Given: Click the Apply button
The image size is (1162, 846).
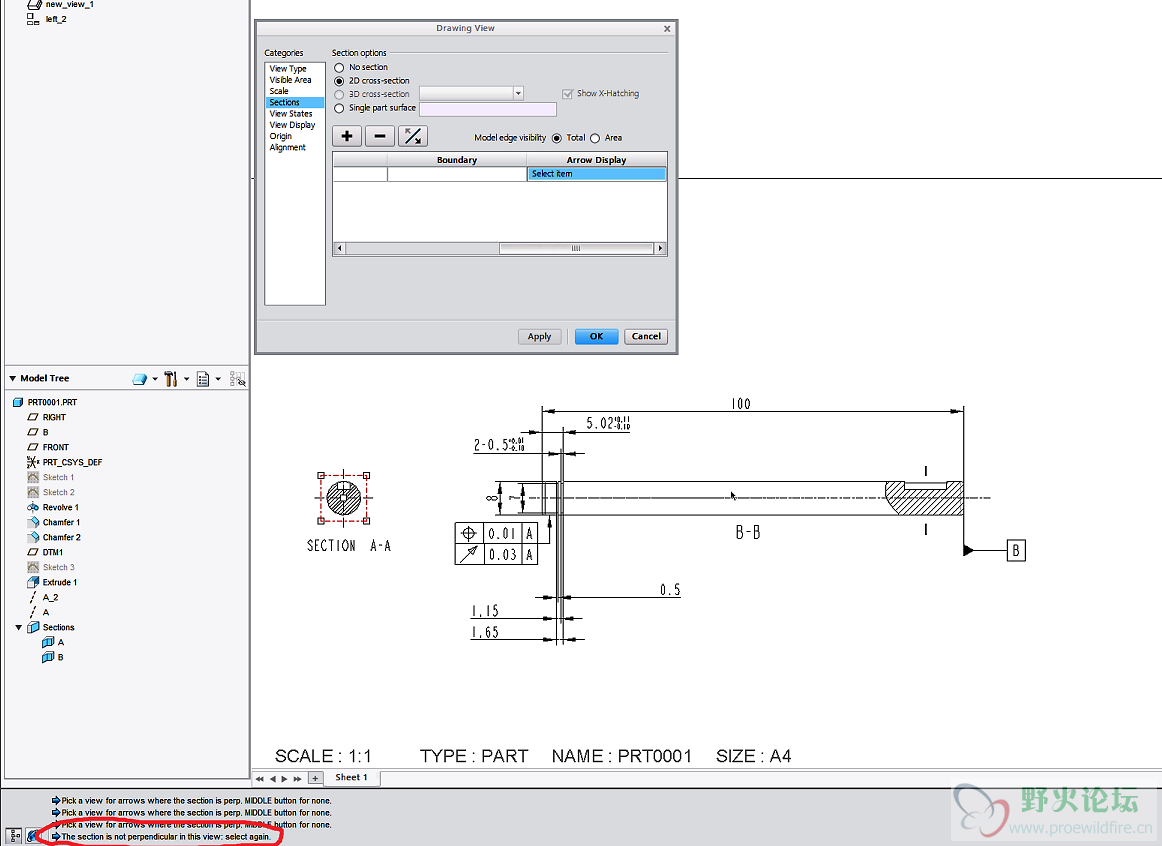Looking at the screenshot, I should point(540,336).
